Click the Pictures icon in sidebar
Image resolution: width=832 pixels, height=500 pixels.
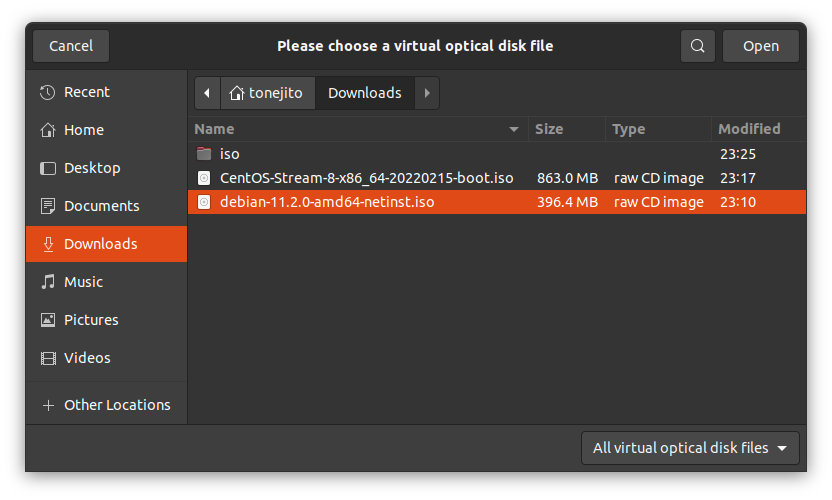tap(47, 320)
